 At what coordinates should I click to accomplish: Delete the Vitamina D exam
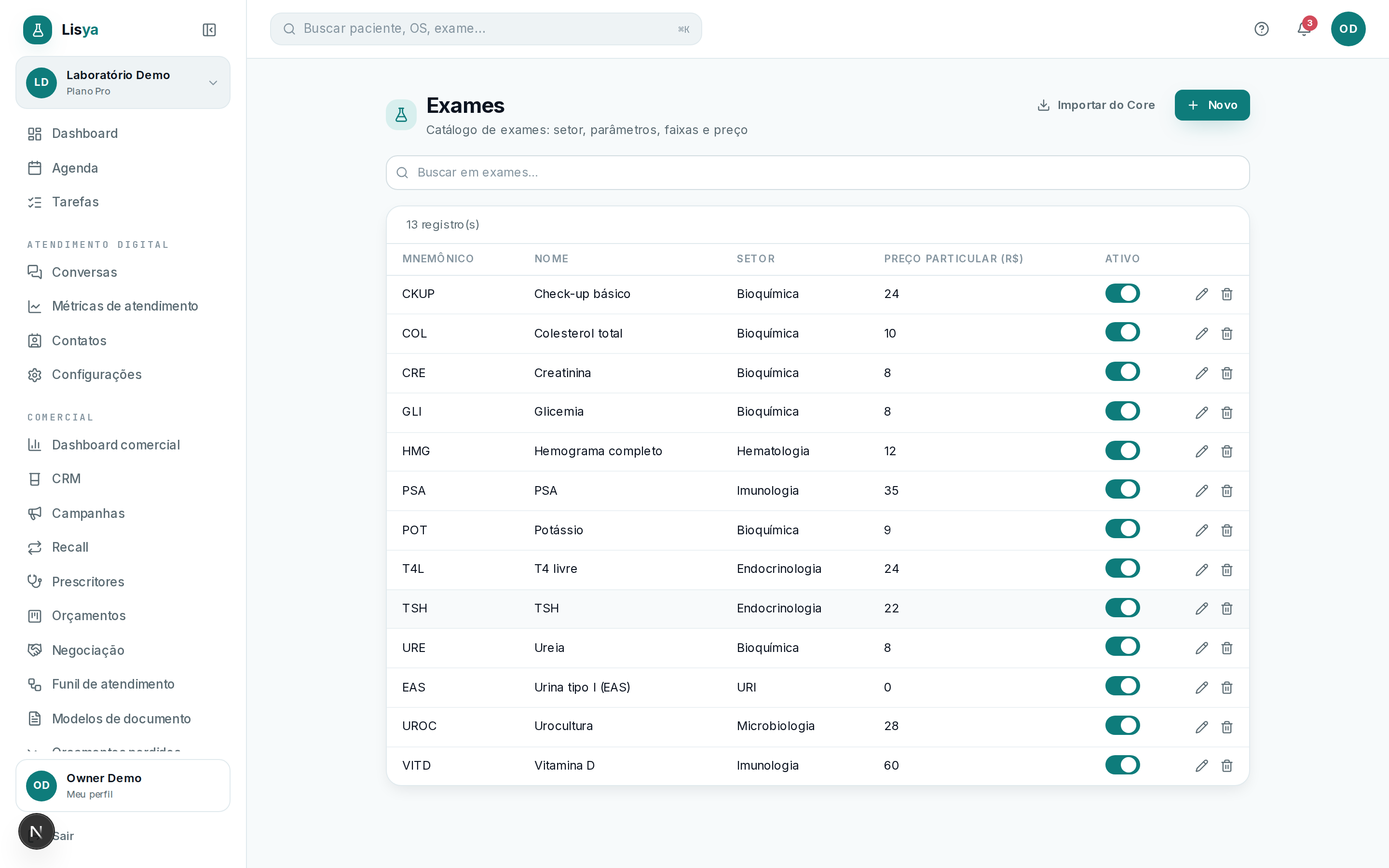pos(1226,766)
